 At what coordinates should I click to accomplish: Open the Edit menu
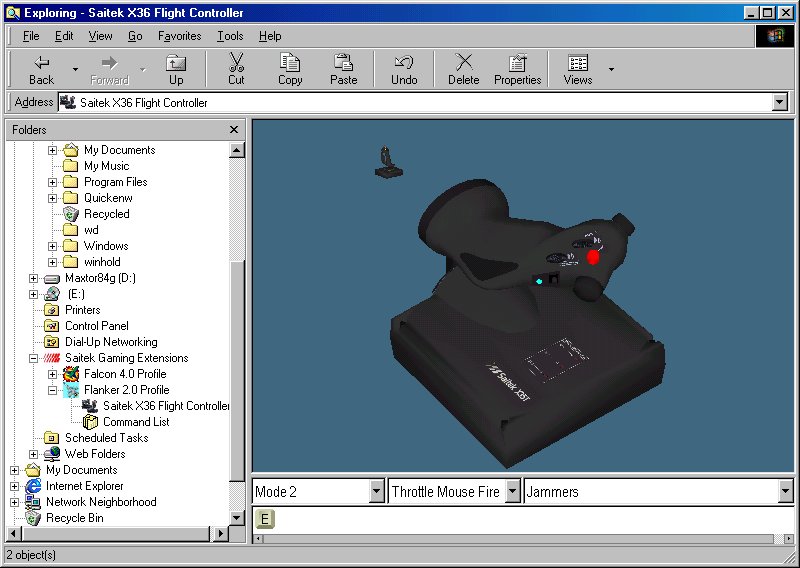click(64, 36)
